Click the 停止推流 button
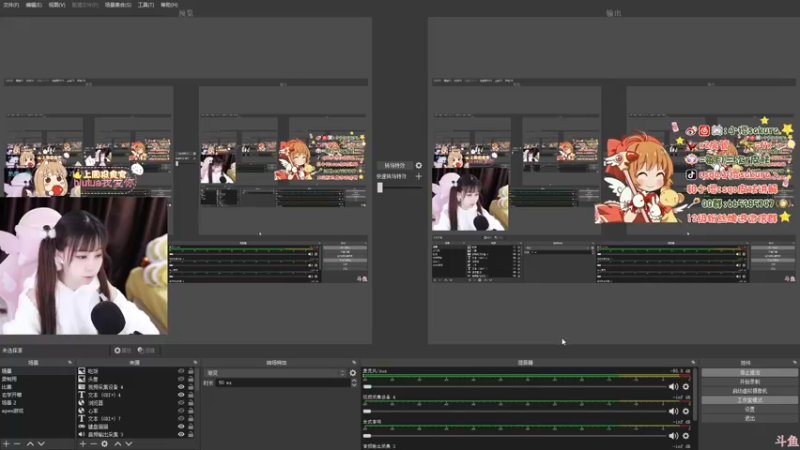800x450 pixels. (749, 372)
